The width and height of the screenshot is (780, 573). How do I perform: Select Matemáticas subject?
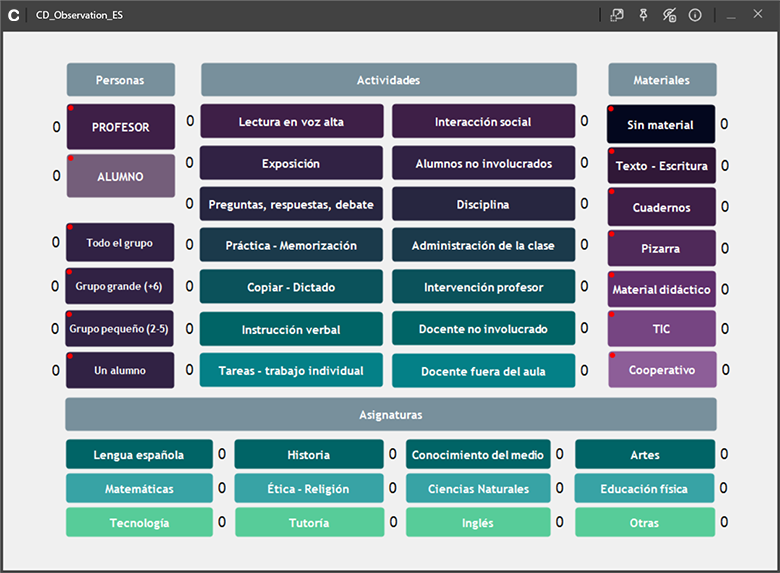[x=139, y=488]
